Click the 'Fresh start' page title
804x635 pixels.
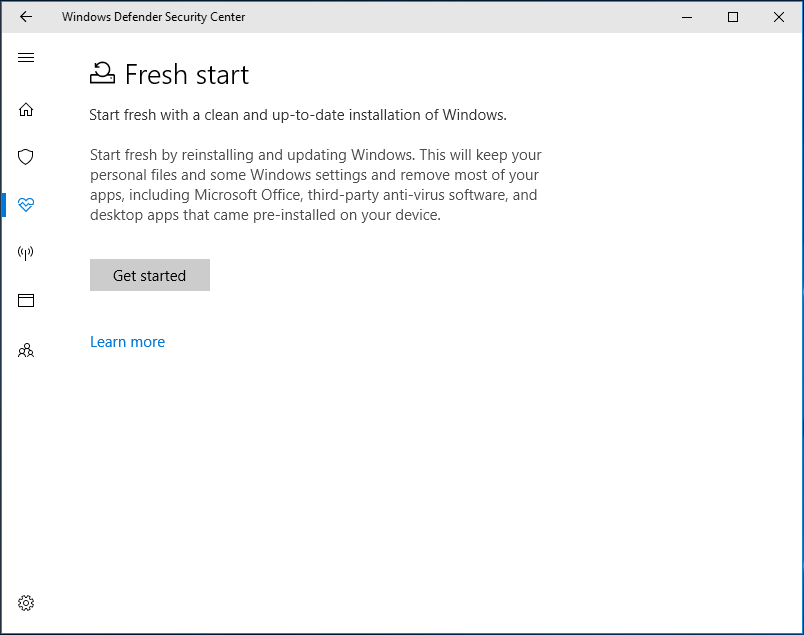coord(187,74)
